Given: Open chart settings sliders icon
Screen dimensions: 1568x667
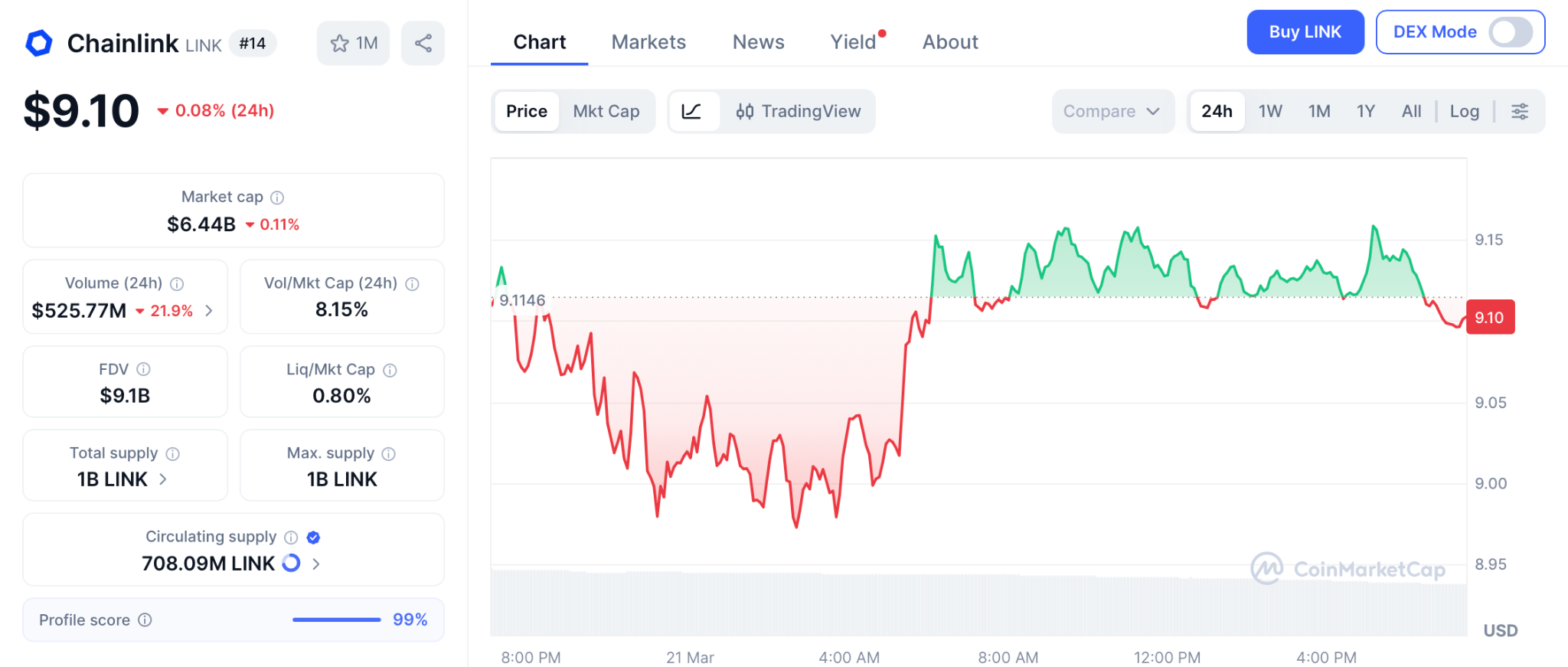Looking at the screenshot, I should click(1520, 111).
